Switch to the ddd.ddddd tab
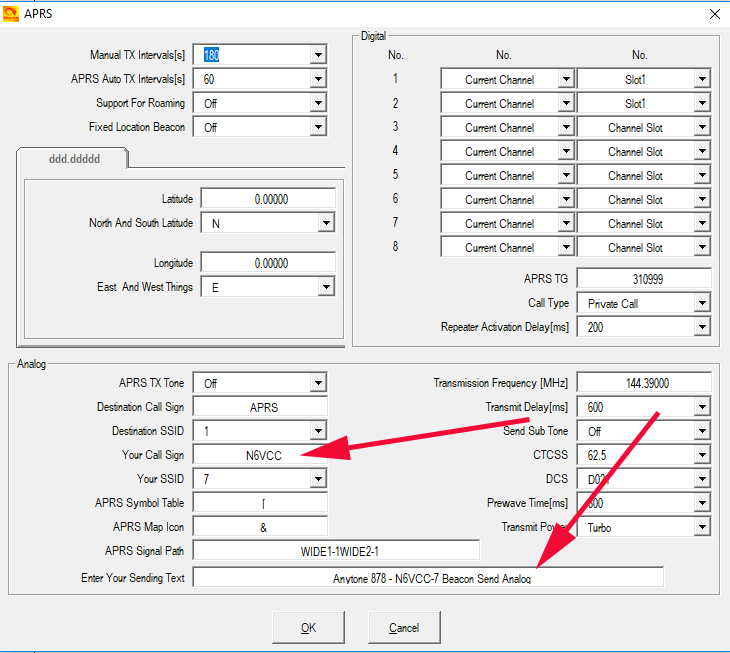This screenshot has height=653, width=730. [73, 159]
